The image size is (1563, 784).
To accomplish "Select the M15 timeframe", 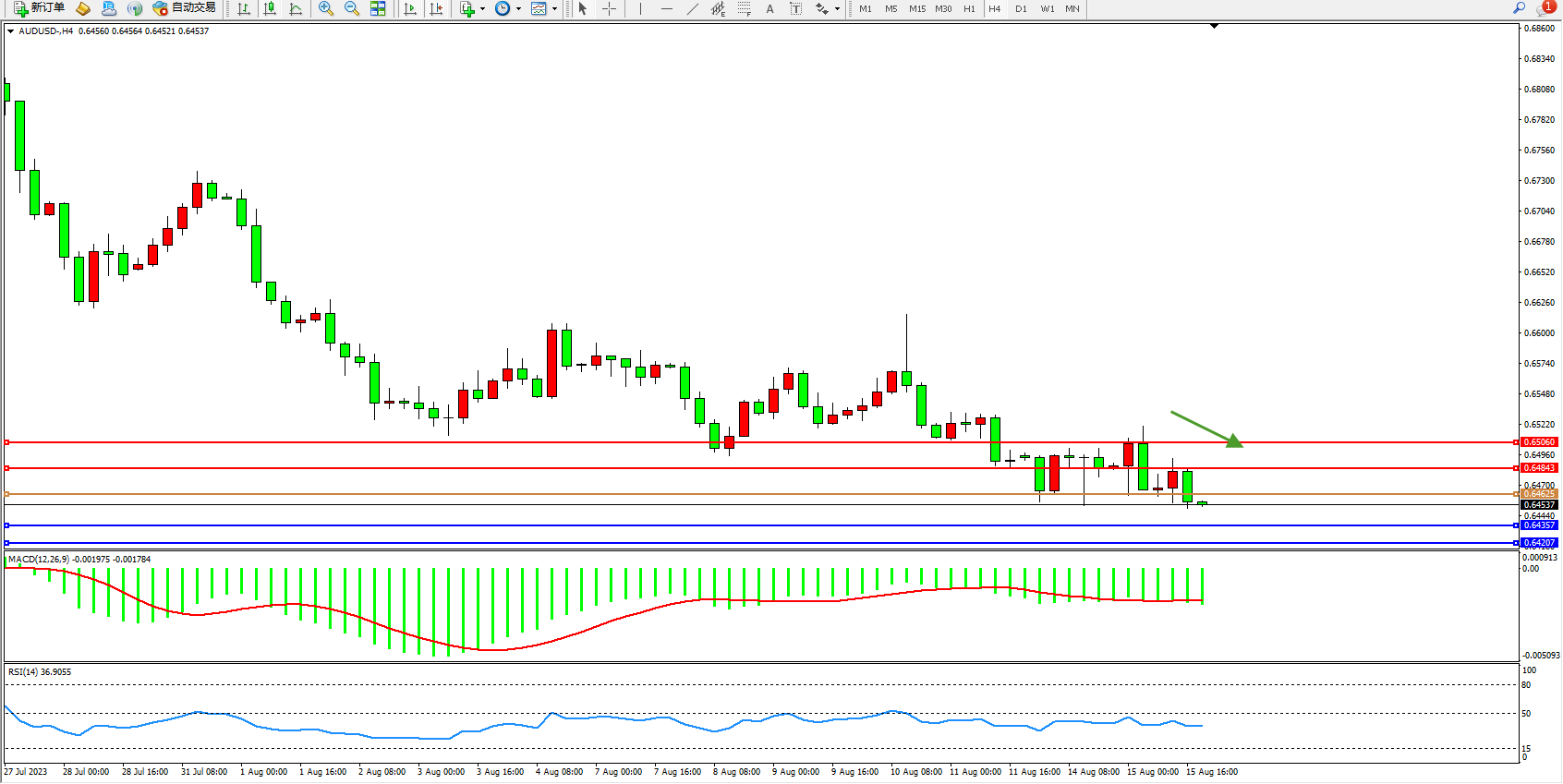I will 917,8.
